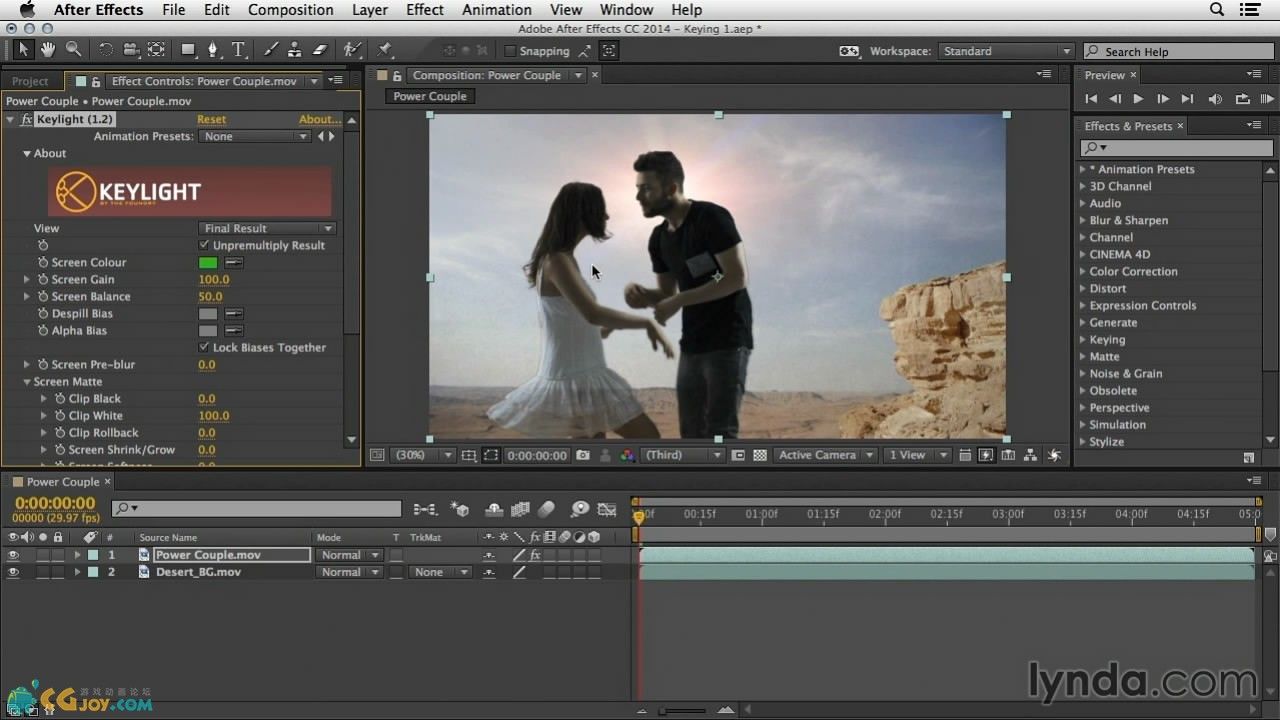Screen dimensions: 1280x720
Task: Click the Despill Bias color swatch
Action: (208, 313)
